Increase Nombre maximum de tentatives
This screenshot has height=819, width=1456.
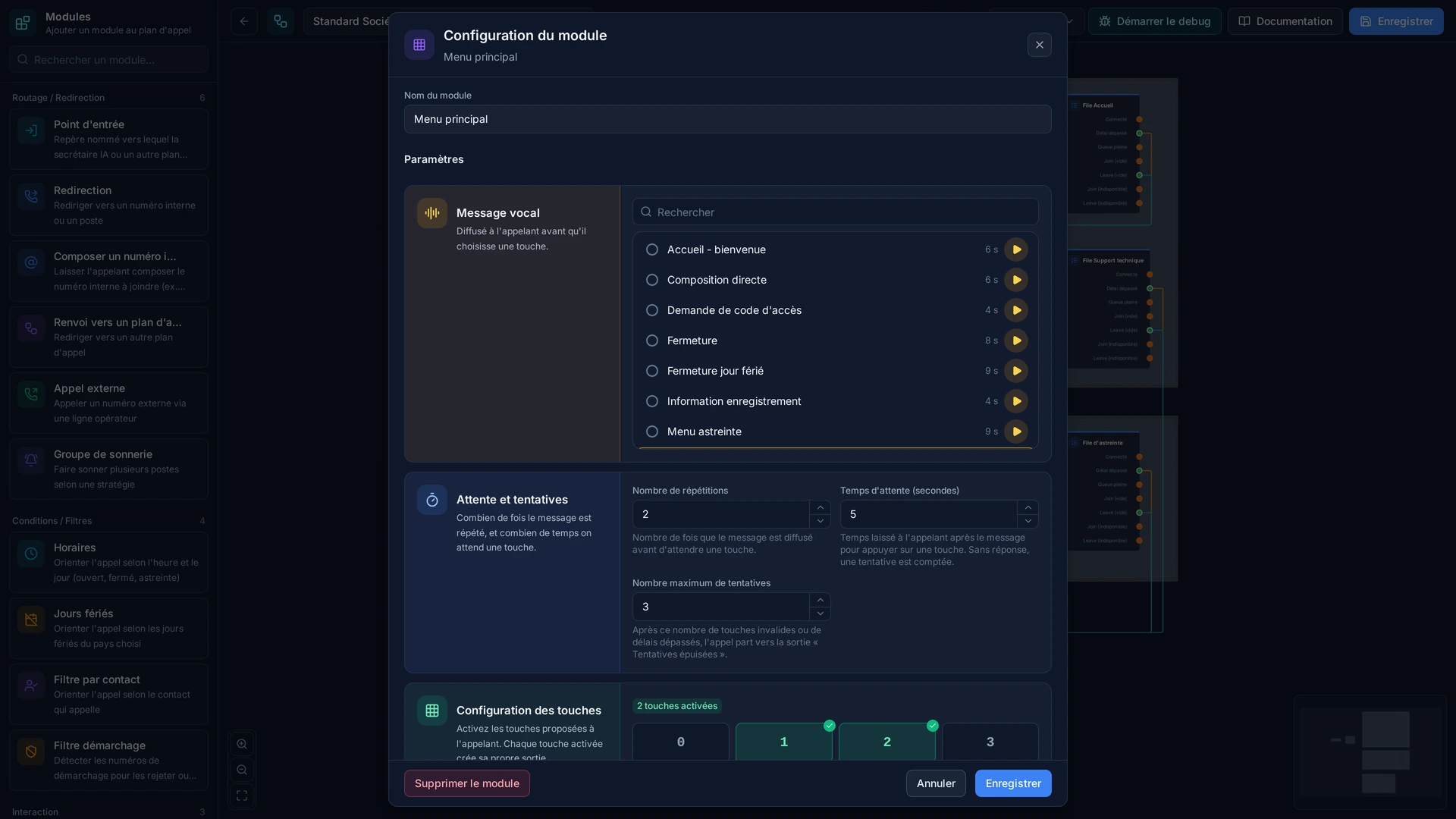click(820, 600)
